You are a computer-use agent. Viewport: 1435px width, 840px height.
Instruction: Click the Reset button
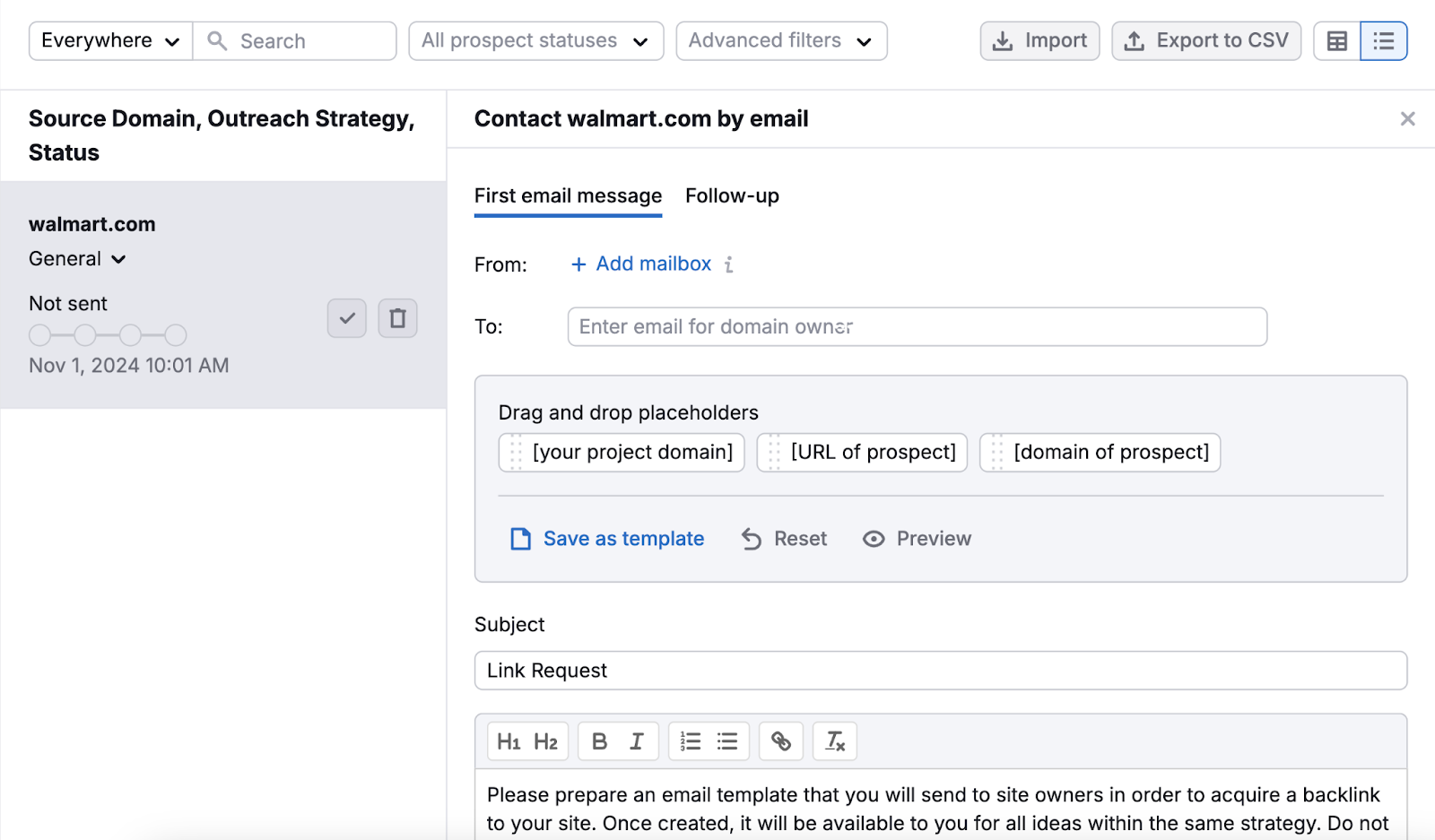pyautogui.click(x=784, y=539)
